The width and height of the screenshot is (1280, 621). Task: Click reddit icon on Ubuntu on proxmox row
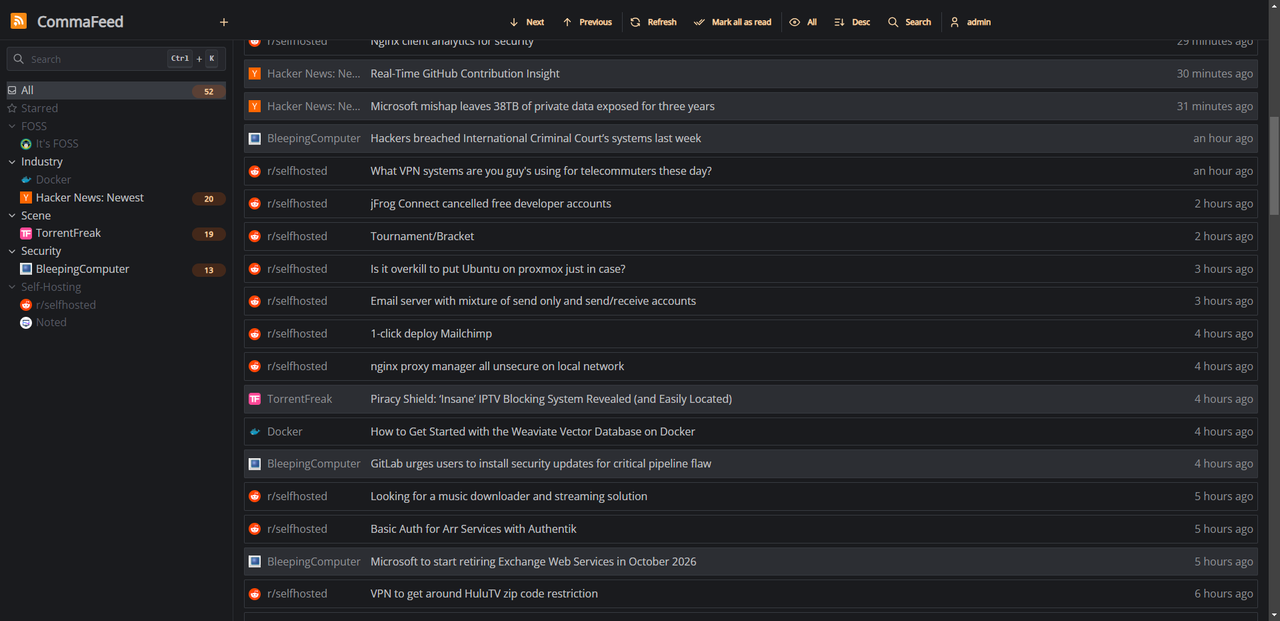[x=255, y=269]
